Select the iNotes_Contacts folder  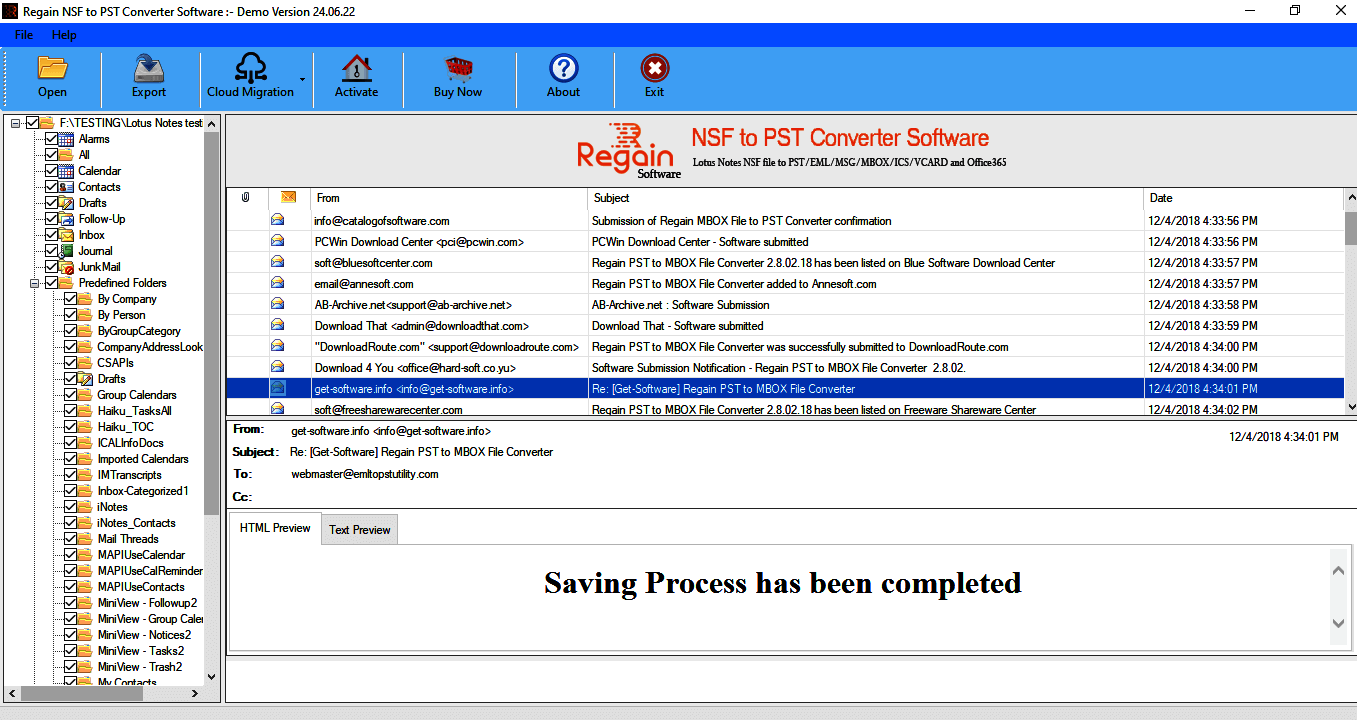[x=136, y=523]
